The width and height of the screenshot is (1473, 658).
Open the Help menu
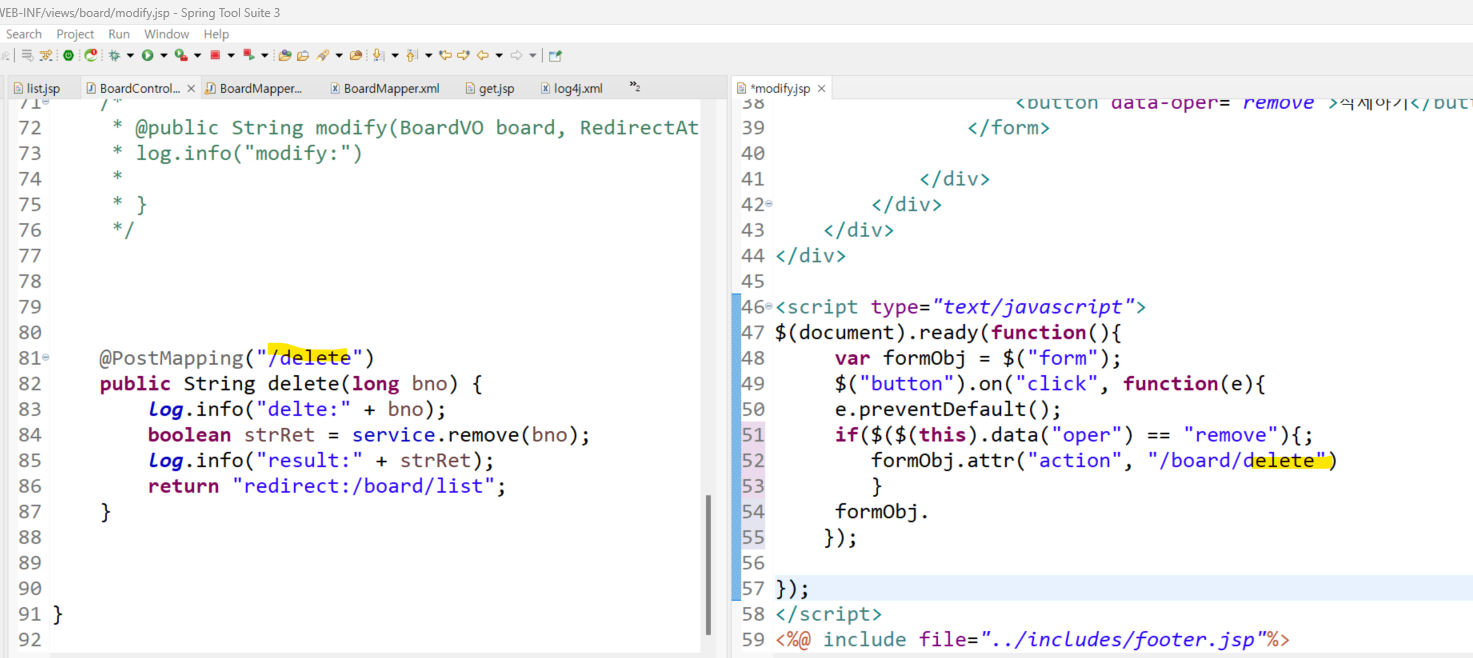(216, 34)
